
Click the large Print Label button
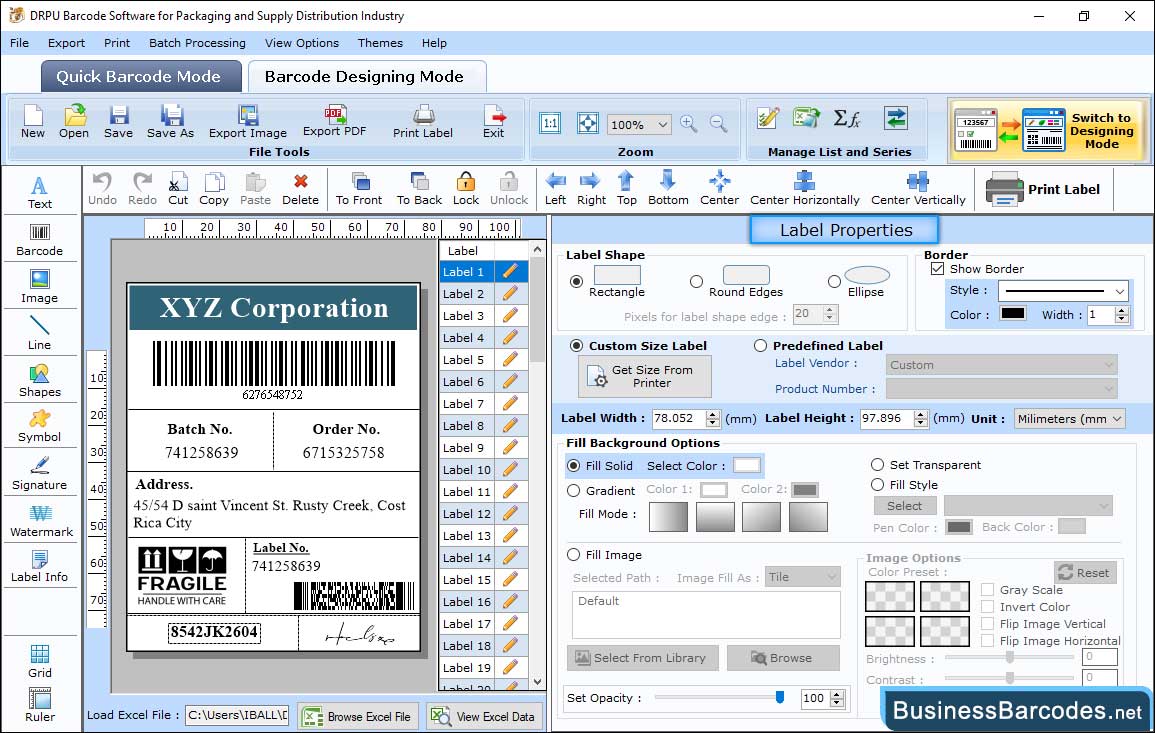[1043, 189]
